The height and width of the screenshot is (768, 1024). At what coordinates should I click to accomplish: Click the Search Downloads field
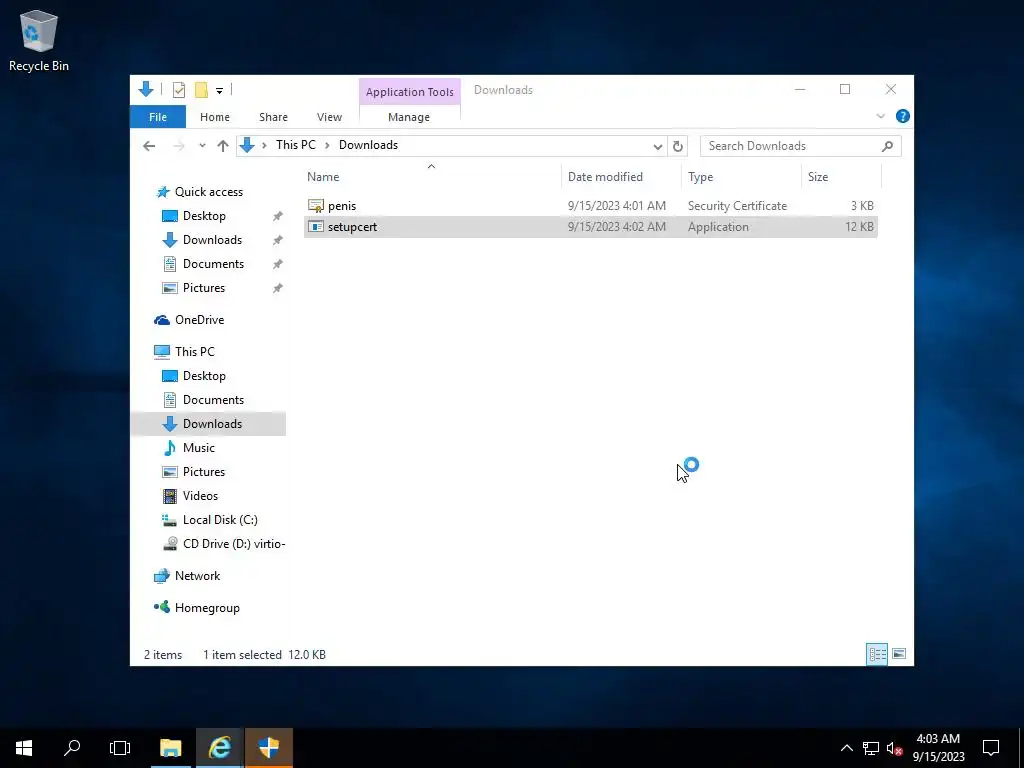pyautogui.click(x=800, y=146)
